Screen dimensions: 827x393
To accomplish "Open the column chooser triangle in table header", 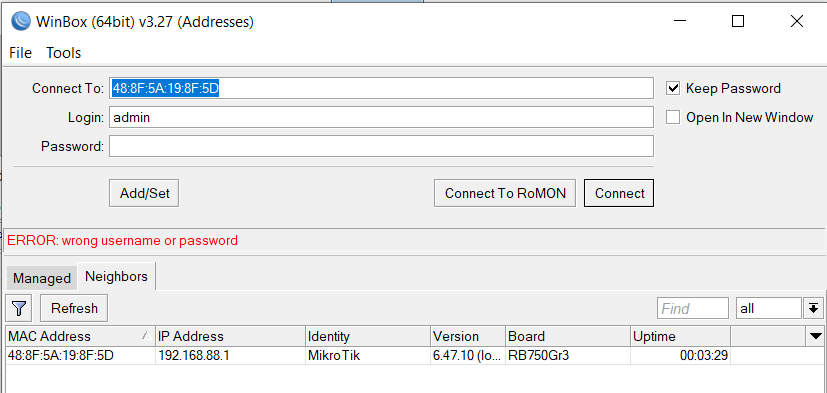I will click(x=815, y=336).
